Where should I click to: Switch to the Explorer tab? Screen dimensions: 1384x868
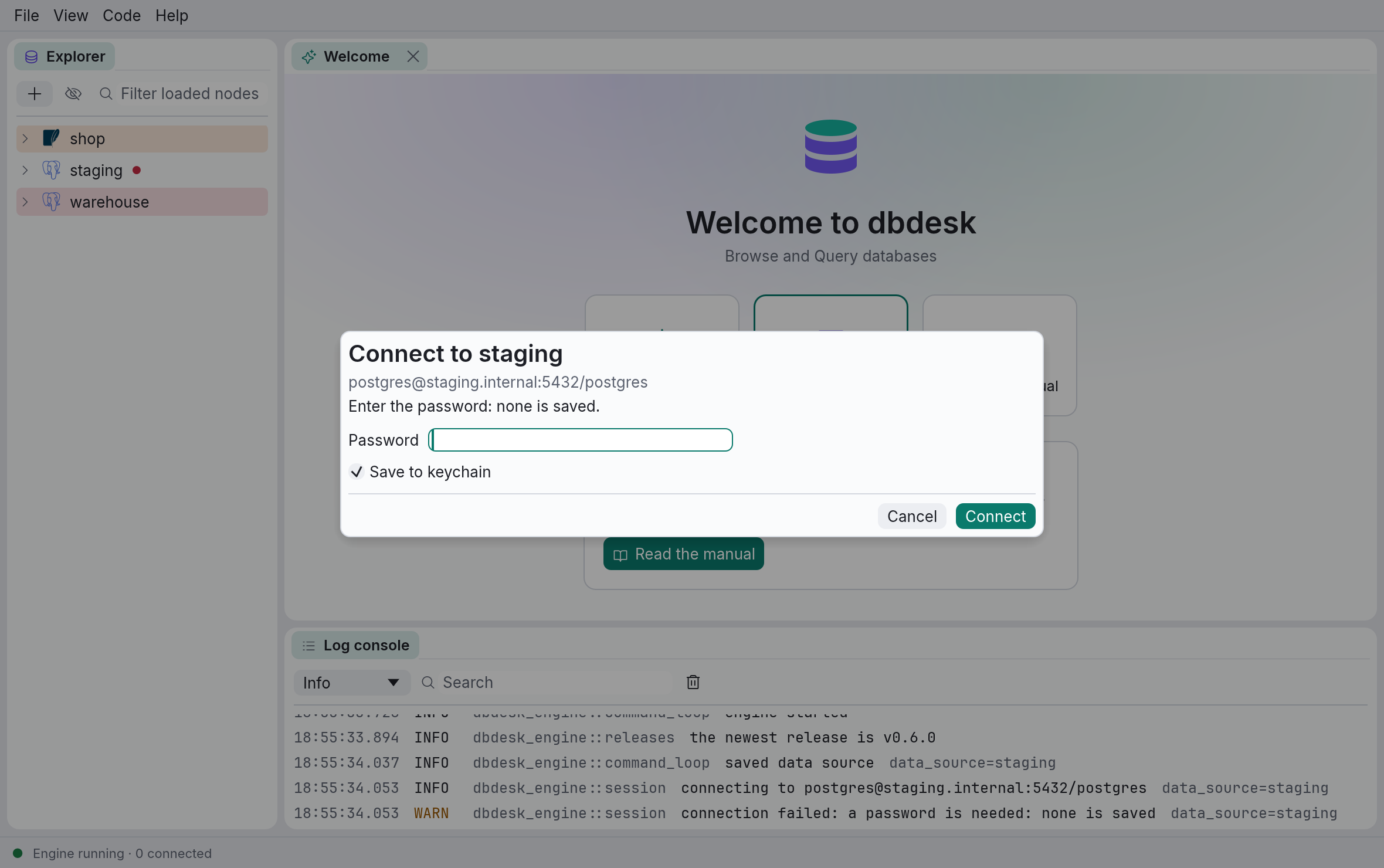(x=65, y=56)
